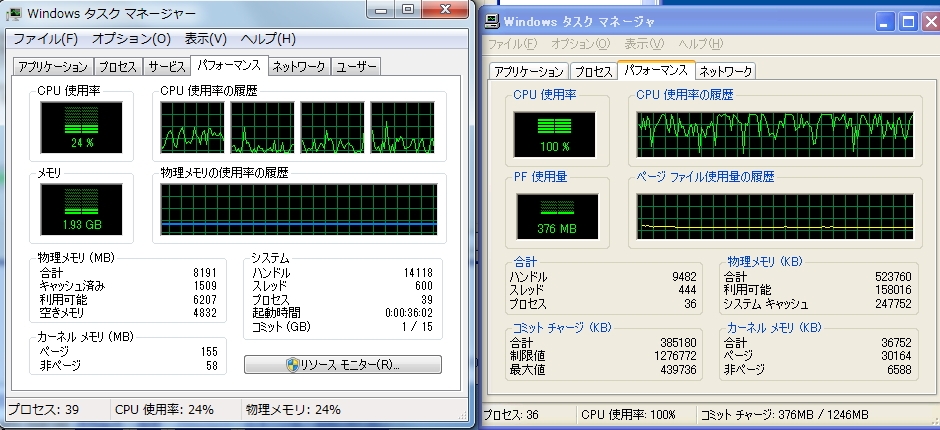This screenshot has height=430, width=940.
Task: Click the resize grip of the left Task Manager
Action: point(462,414)
